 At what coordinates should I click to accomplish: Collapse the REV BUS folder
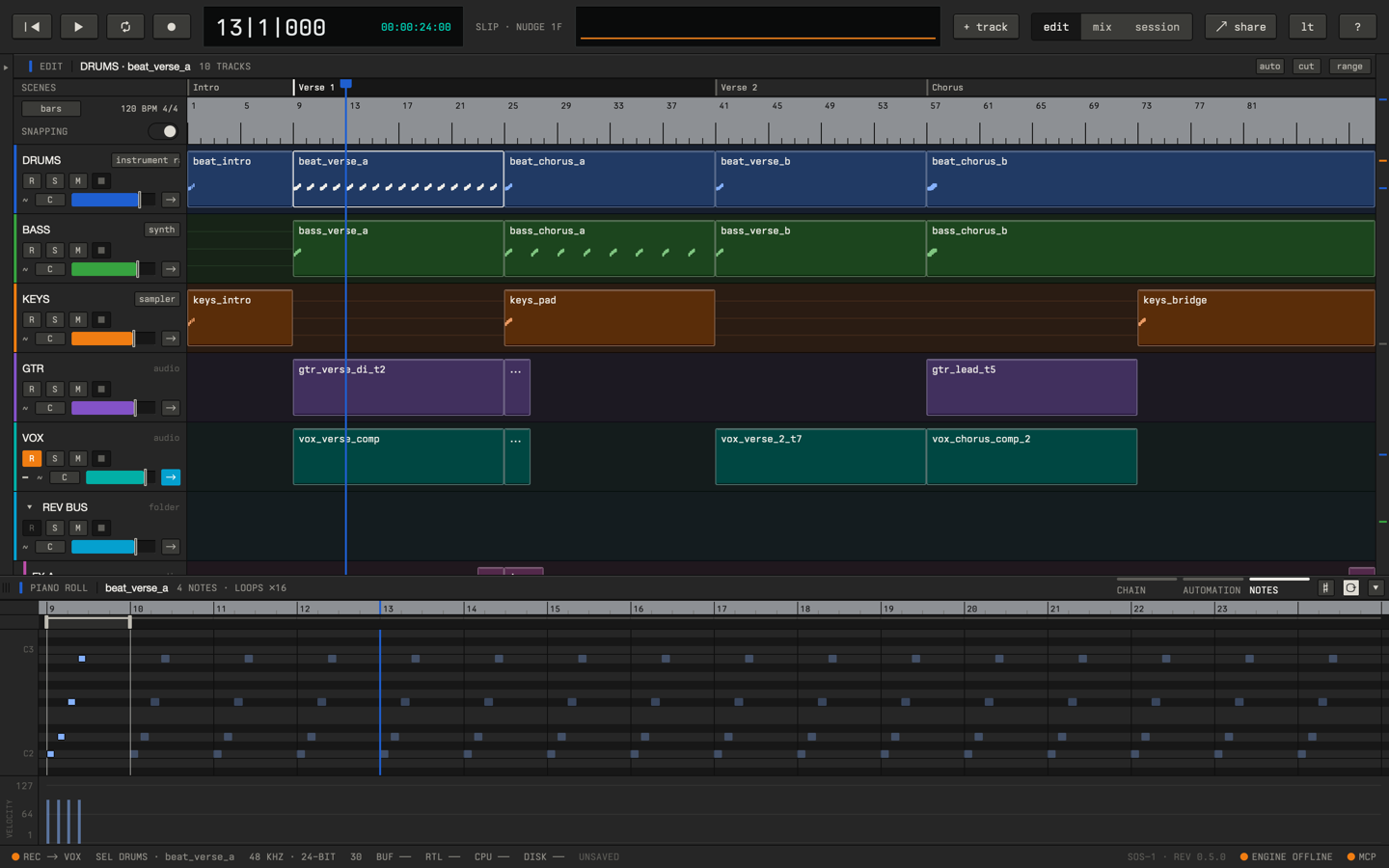(x=29, y=507)
